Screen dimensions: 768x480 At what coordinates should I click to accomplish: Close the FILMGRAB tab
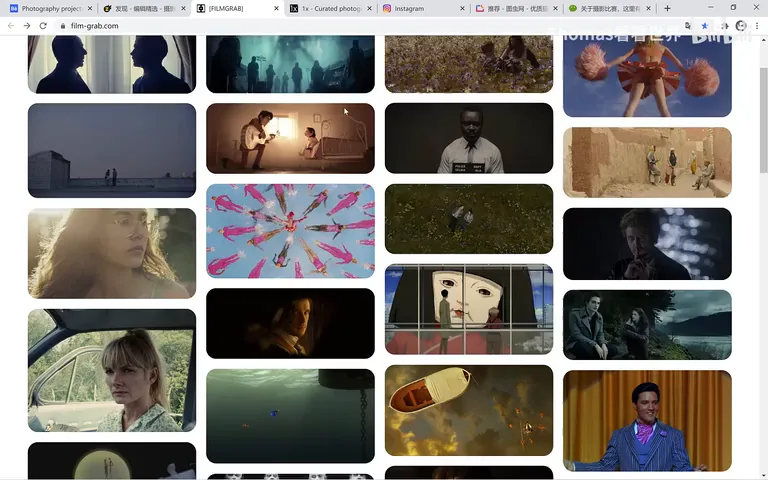coord(276,8)
